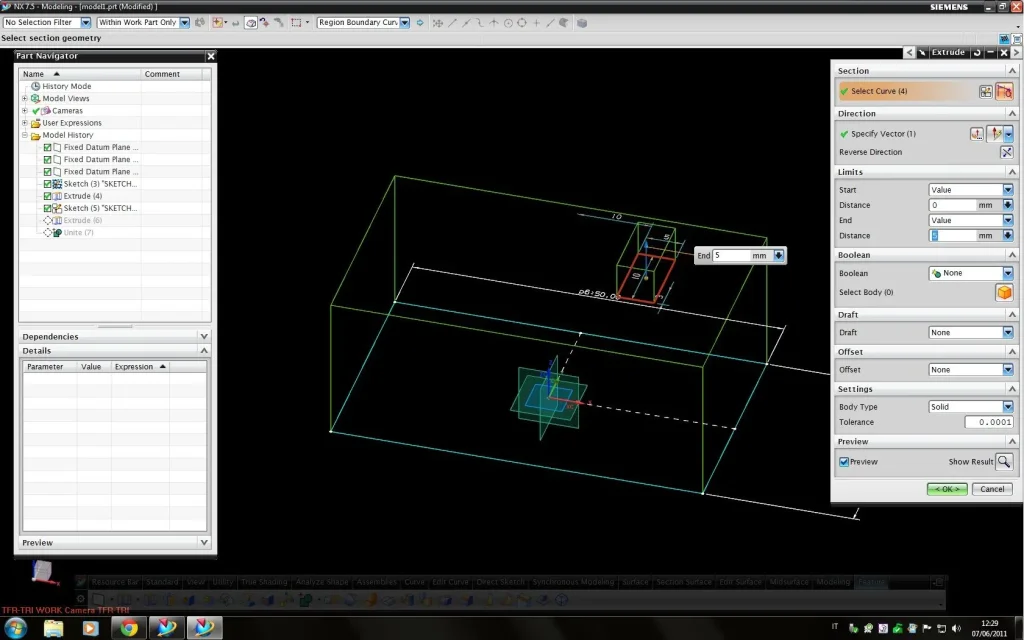Open the vector type dropdown arrow
This screenshot has width=1024, height=640.
coord(1008,134)
